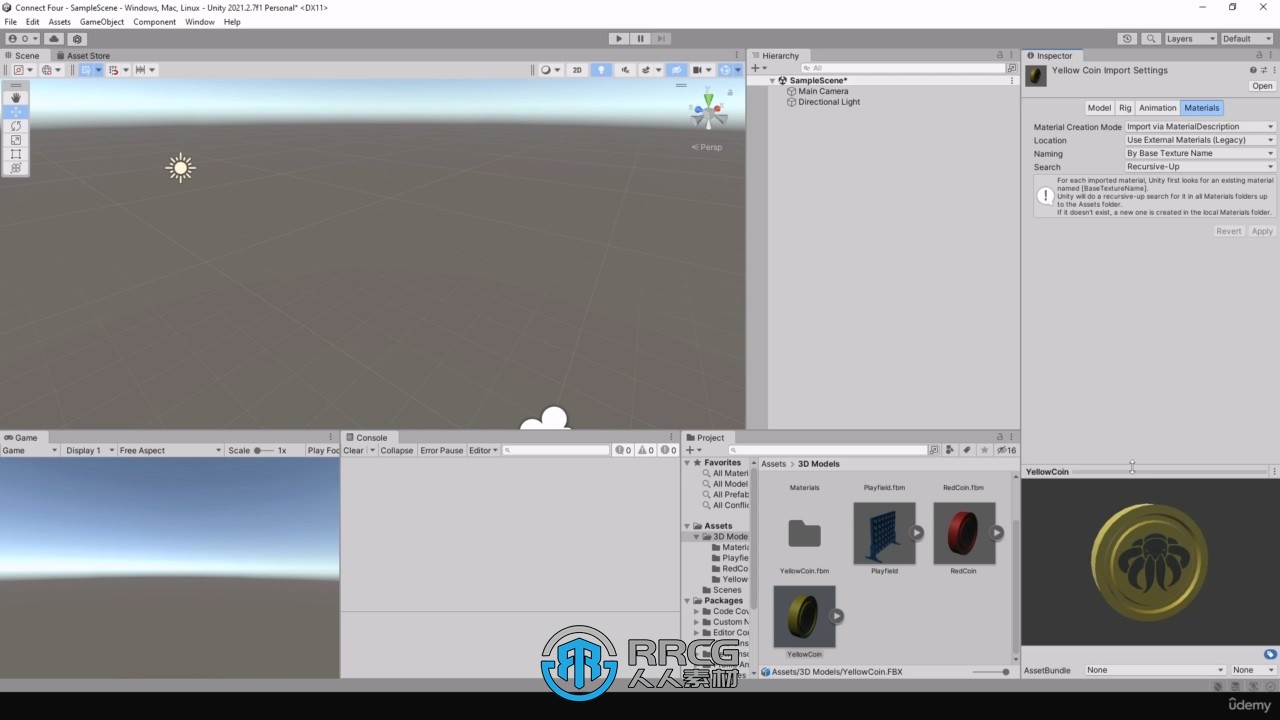Open the cloud services icon
Image resolution: width=1280 pixels, height=720 pixels.
[54, 39]
